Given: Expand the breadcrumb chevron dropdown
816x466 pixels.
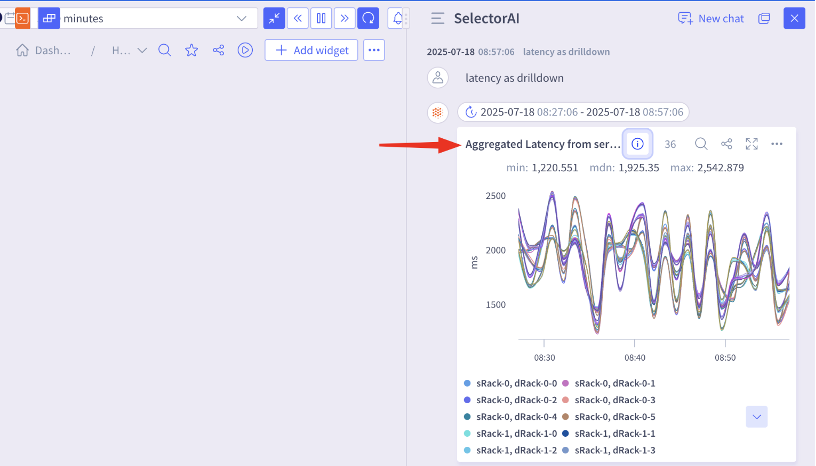Looking at the screenshot, I should pyautogui.click(x=141, y=50).
